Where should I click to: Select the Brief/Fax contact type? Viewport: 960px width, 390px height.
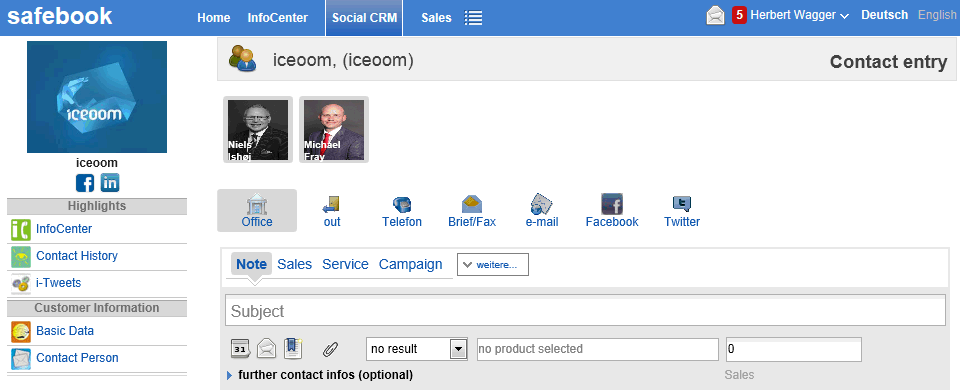click(x=472, y=212)
